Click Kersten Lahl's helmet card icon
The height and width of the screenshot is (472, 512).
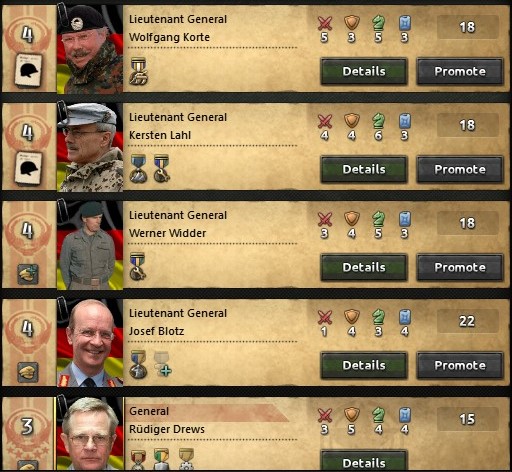tap(28, 168)
